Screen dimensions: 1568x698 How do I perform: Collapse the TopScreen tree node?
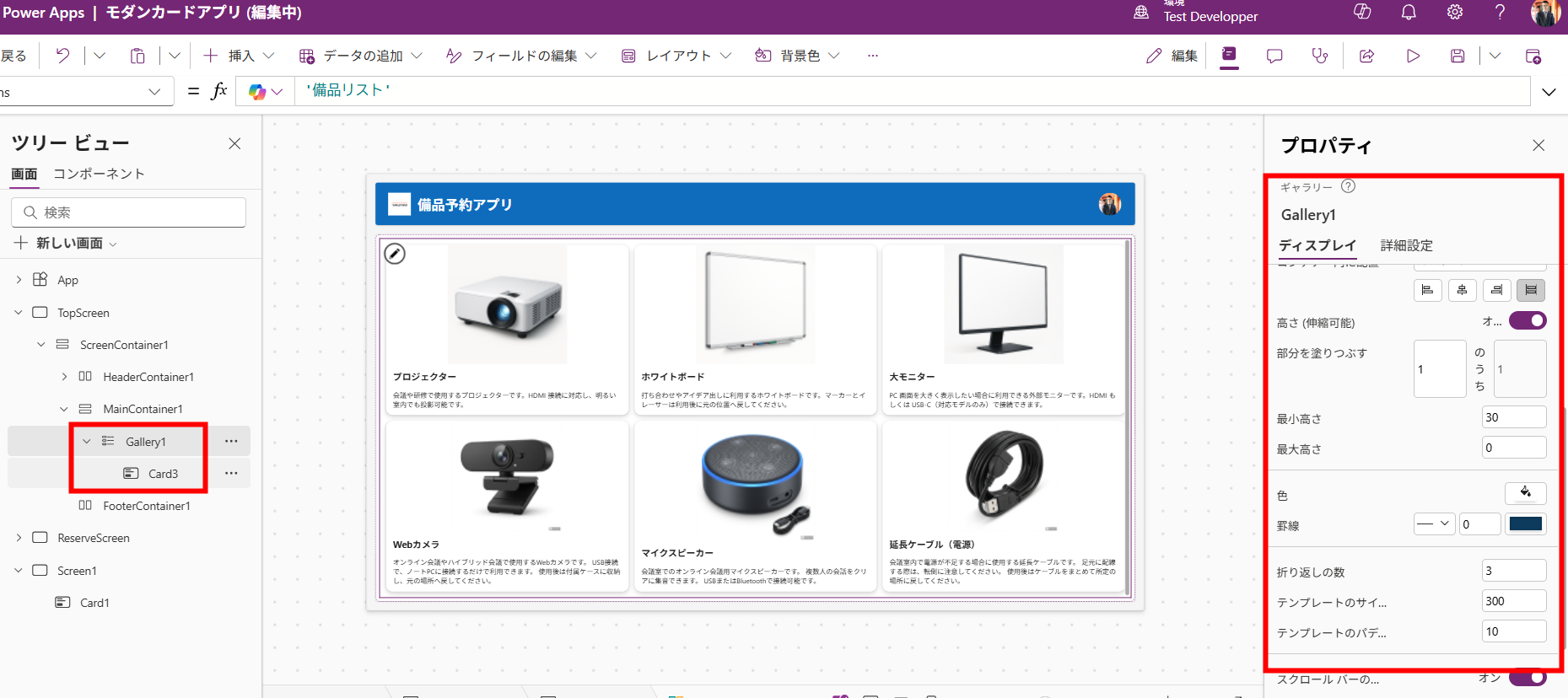click(x=19, y=313)
